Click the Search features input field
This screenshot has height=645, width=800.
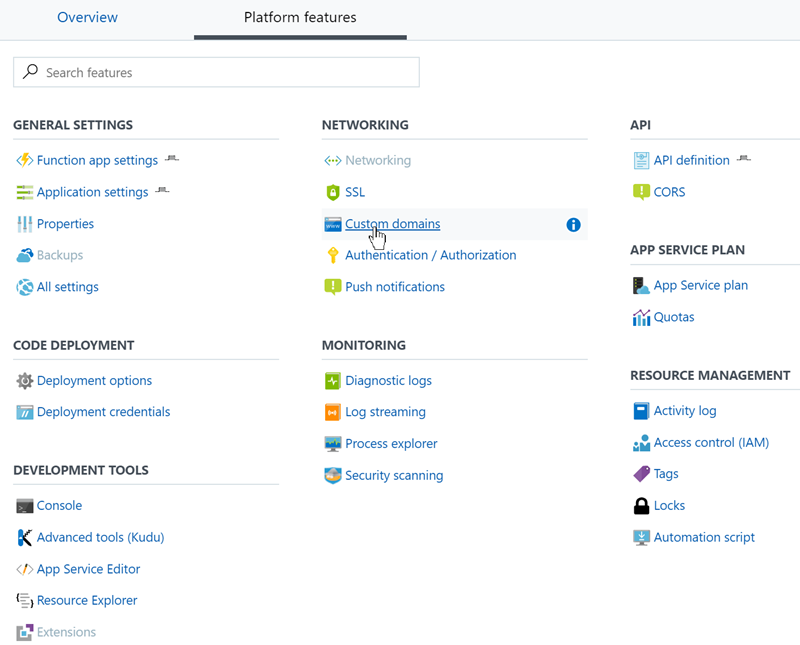point(216,72)
